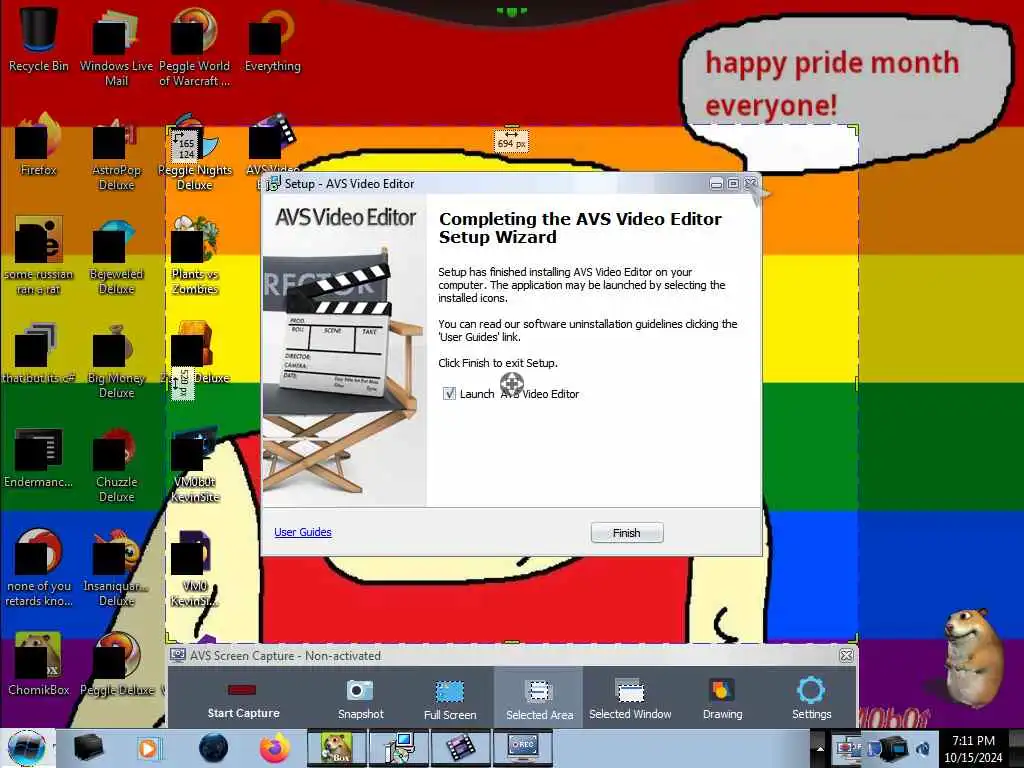Viewport: 1024px width, 768px height.
Task: Uncheck the Launch AVS Video Editor checkbox
Action: tap(449, 393)
